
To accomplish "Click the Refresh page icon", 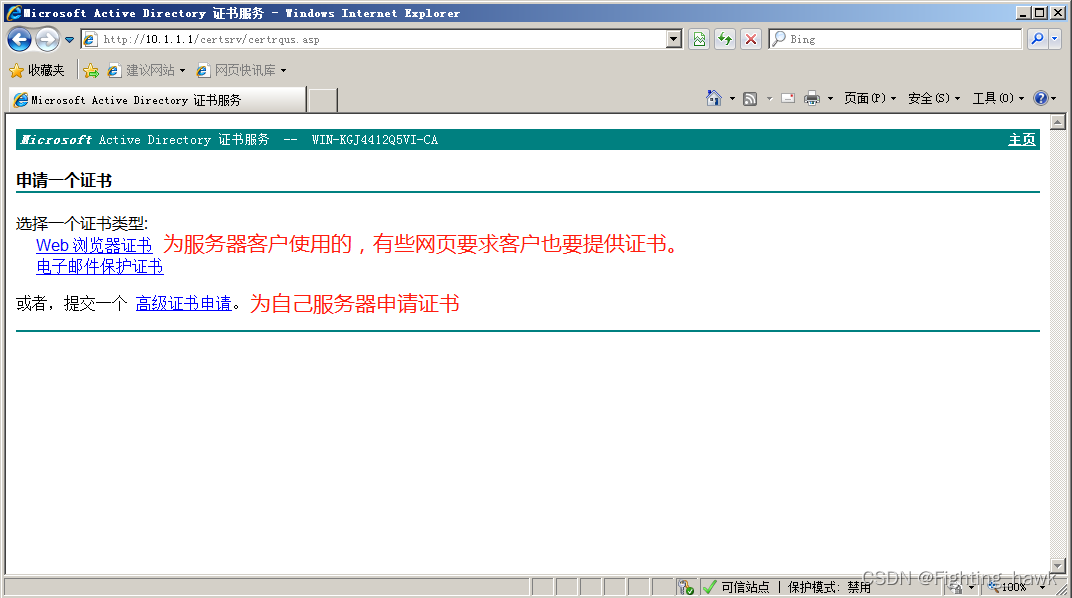I will (725, 40).
